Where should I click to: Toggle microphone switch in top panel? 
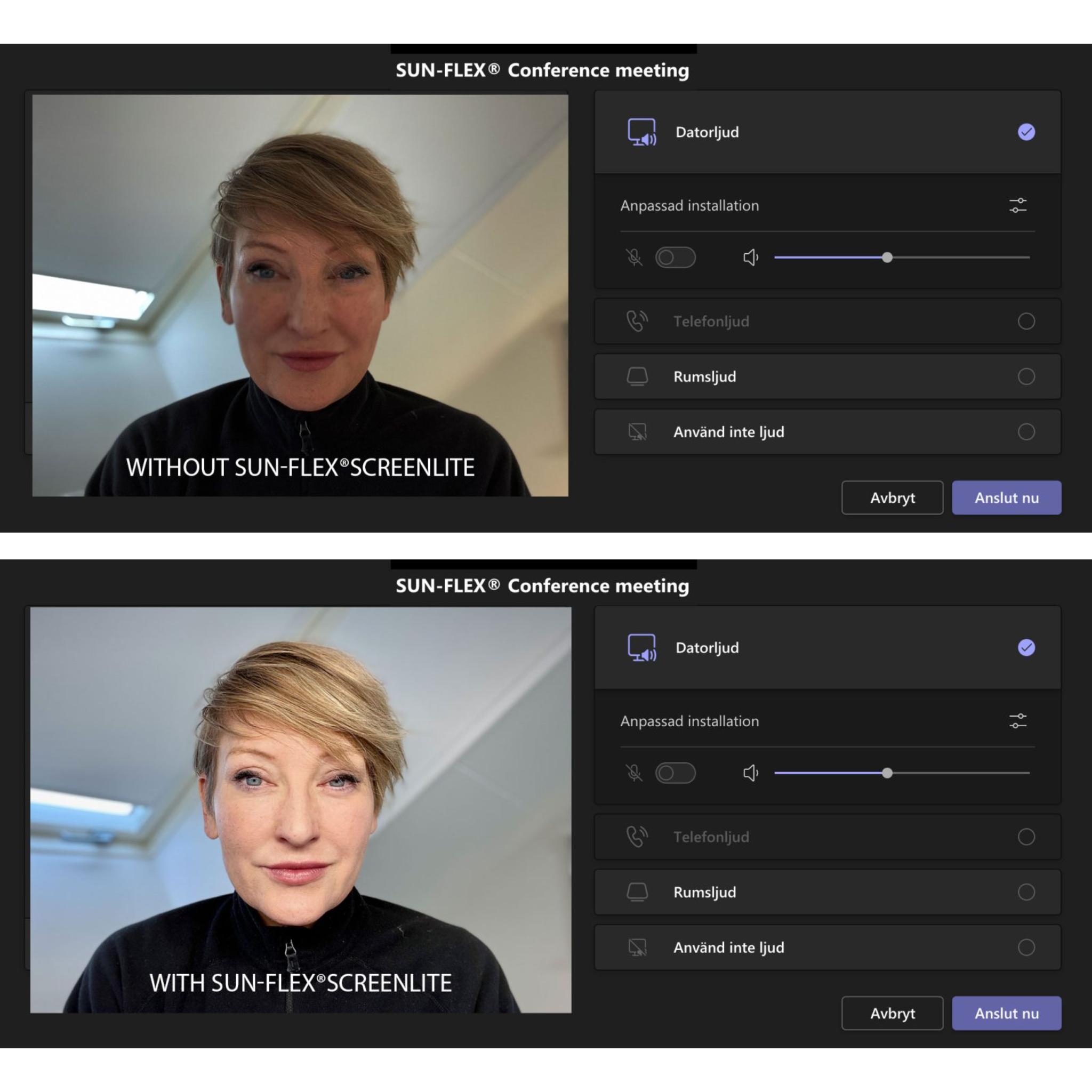click(x=675, y=258)
